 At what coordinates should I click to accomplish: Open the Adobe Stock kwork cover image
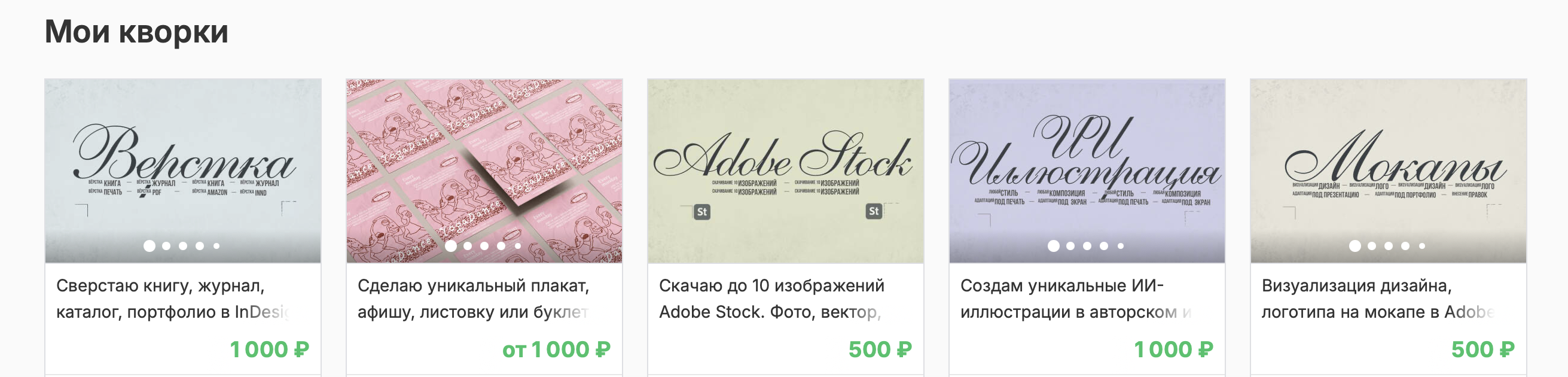[785, 171]
